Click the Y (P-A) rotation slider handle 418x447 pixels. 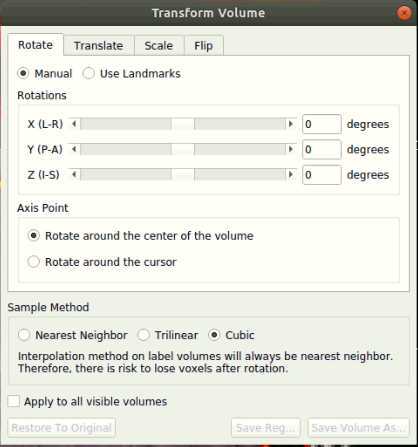183,149
